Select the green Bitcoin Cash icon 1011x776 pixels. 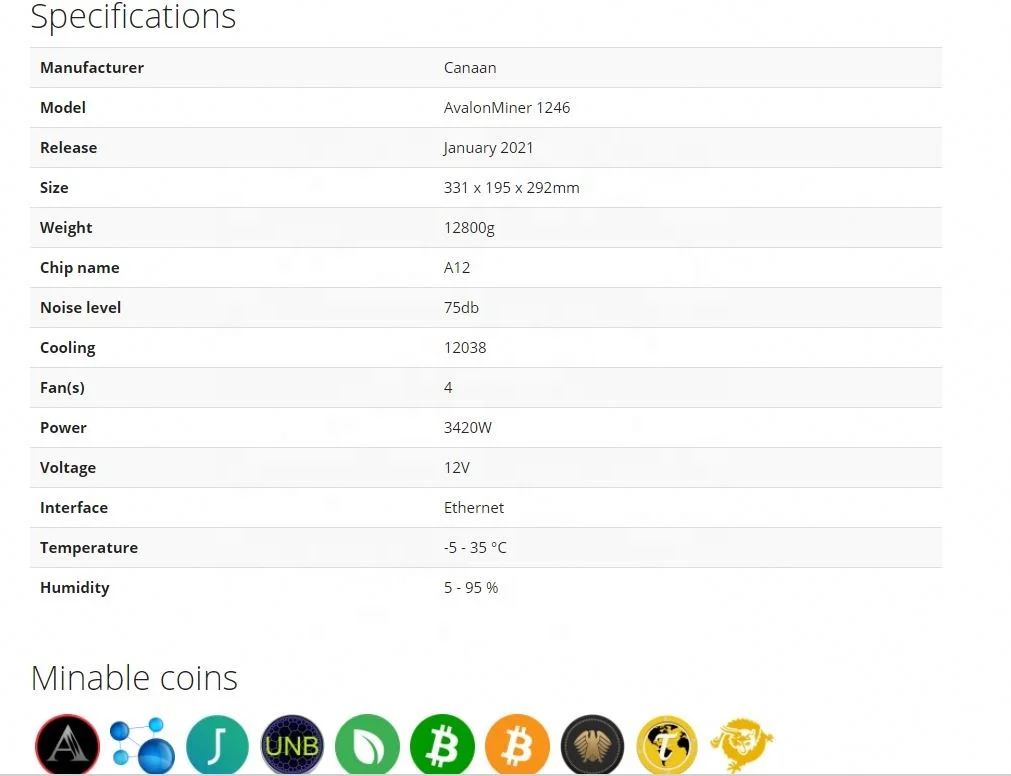(x=442, y=745)
